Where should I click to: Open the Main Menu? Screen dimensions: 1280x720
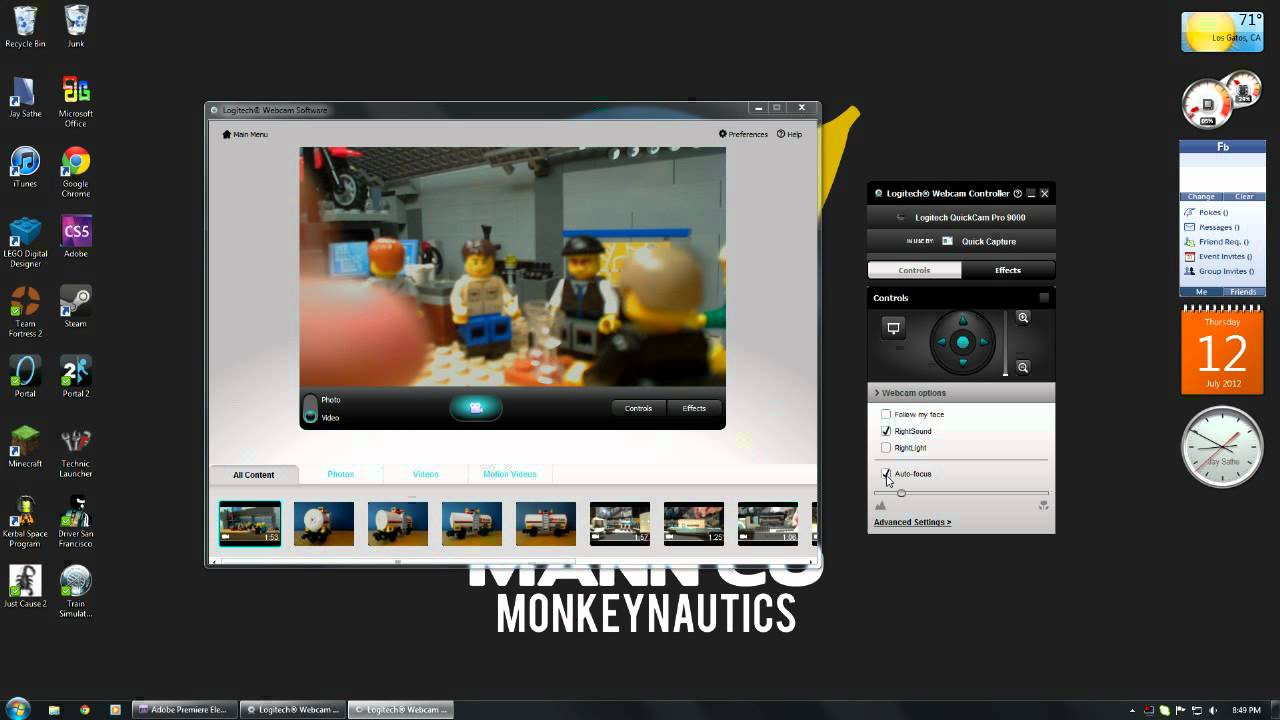point(245,134)
